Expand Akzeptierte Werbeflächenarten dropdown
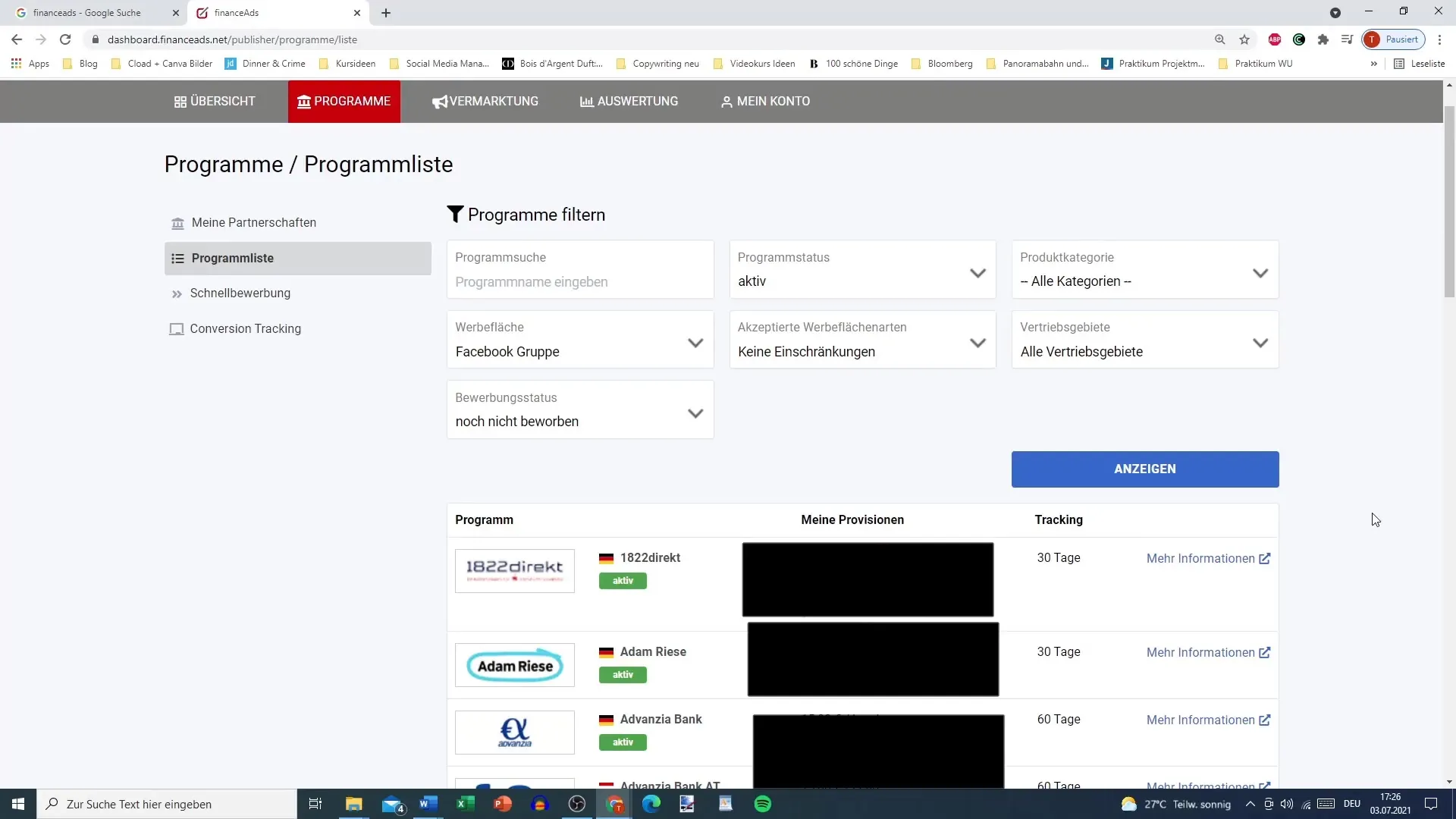This screenshot has height=819, width=1456. coord(862,340)
